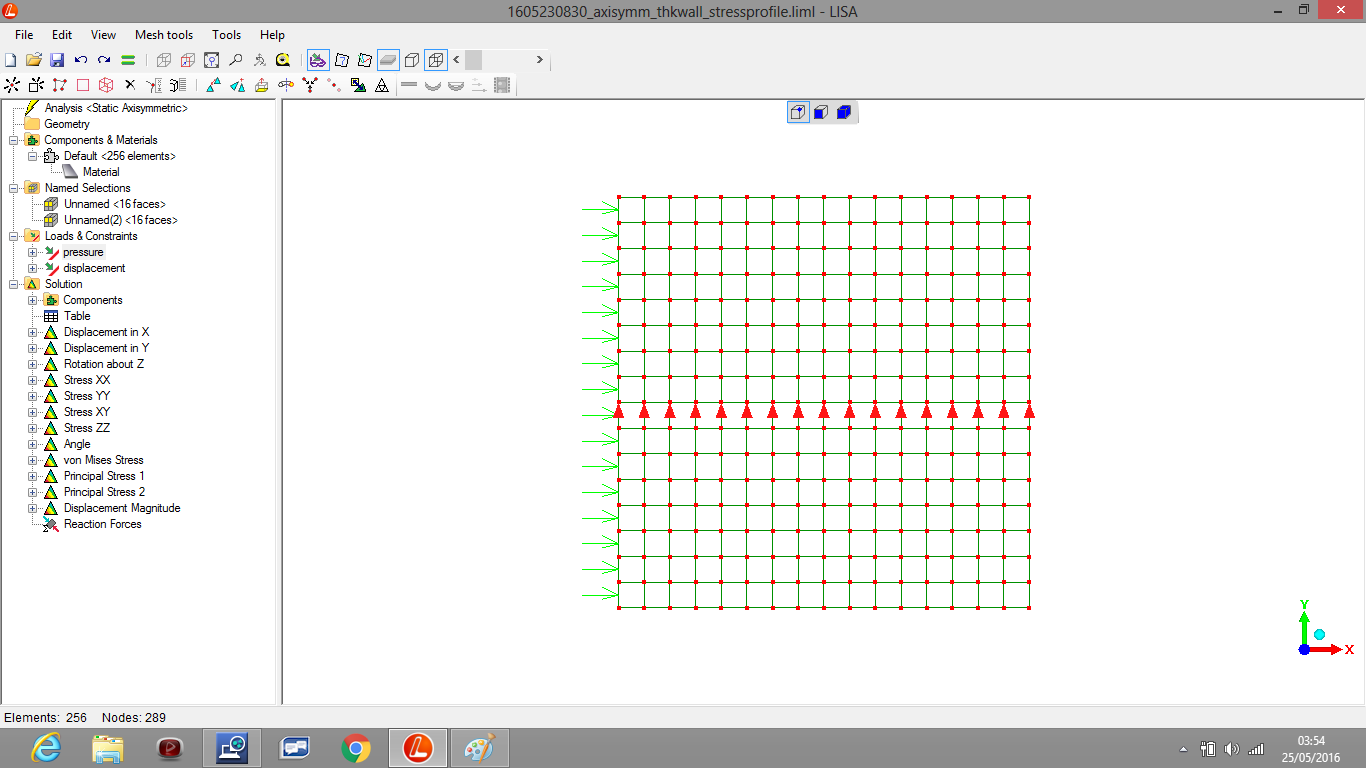Screen dimensions: 1366x768
Task: Open the solution Table item
Action: pos(77,316)
